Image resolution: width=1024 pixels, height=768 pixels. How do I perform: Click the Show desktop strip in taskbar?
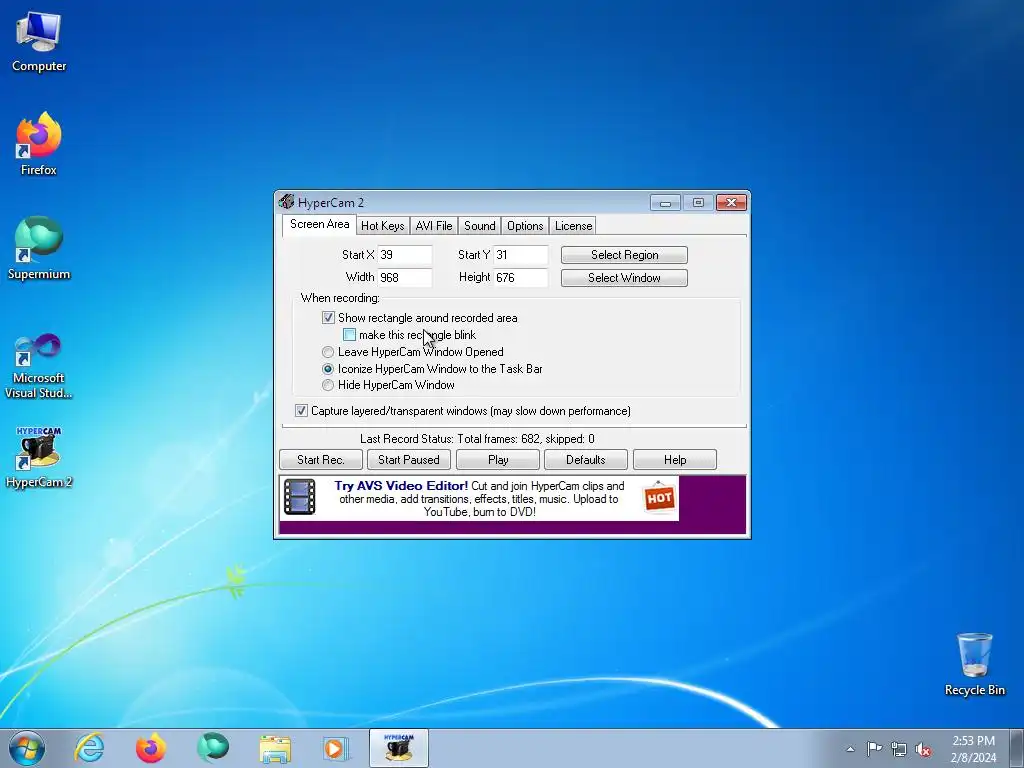click(1016, 748)
